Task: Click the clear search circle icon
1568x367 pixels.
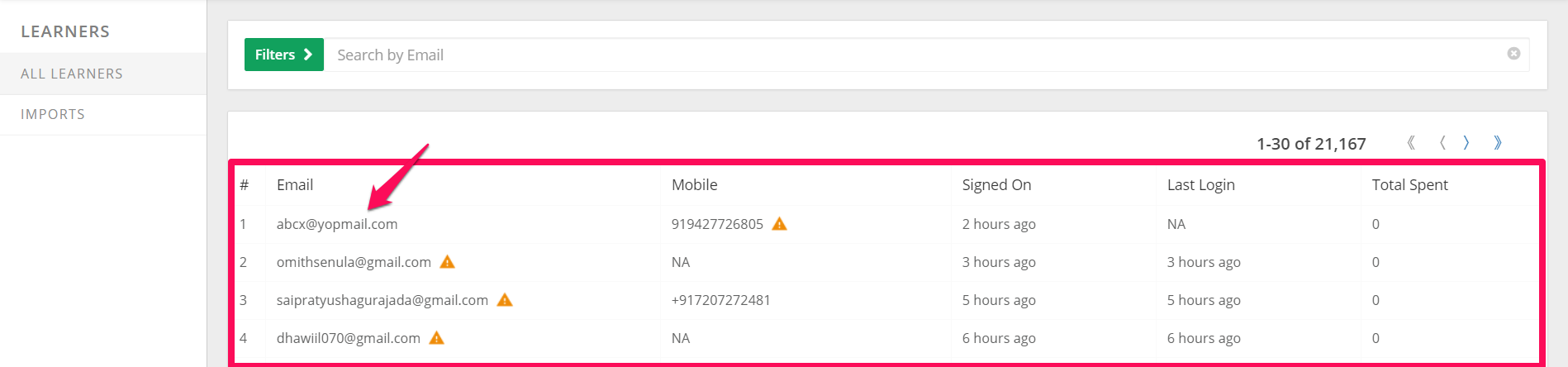Action: pyautogui.click(x=1513, y=54)
